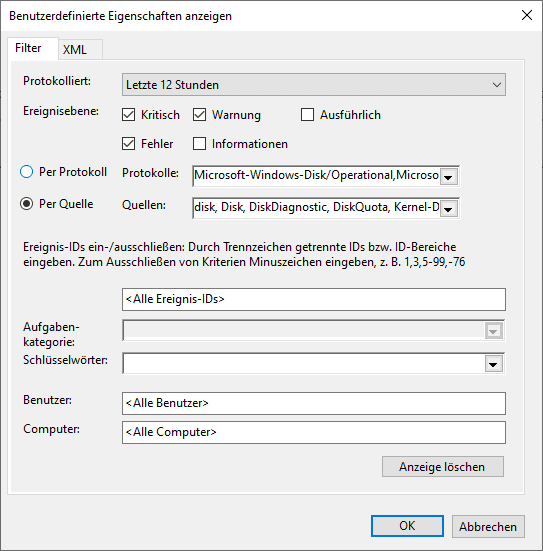Screen dimensions: 543x551
Task: Cancel the dialog with Abbrechen
Action: pyautogui.click(x=488, y=526)
